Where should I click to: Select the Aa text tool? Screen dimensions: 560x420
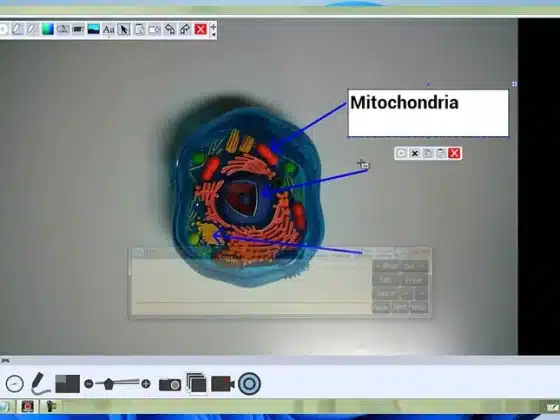tap(109, 29)
